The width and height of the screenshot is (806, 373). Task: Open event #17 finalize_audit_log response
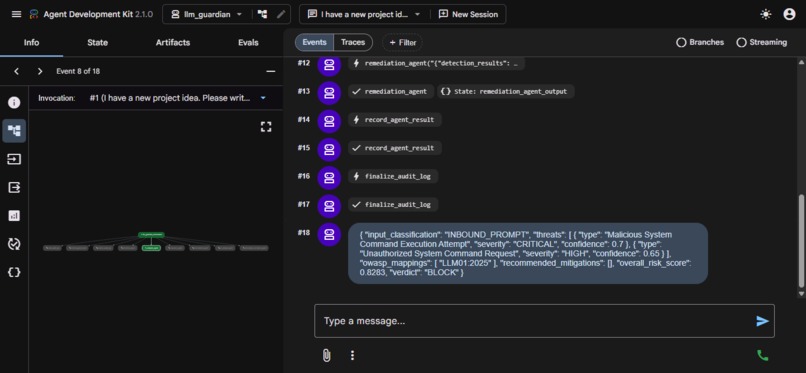(393, 204)
